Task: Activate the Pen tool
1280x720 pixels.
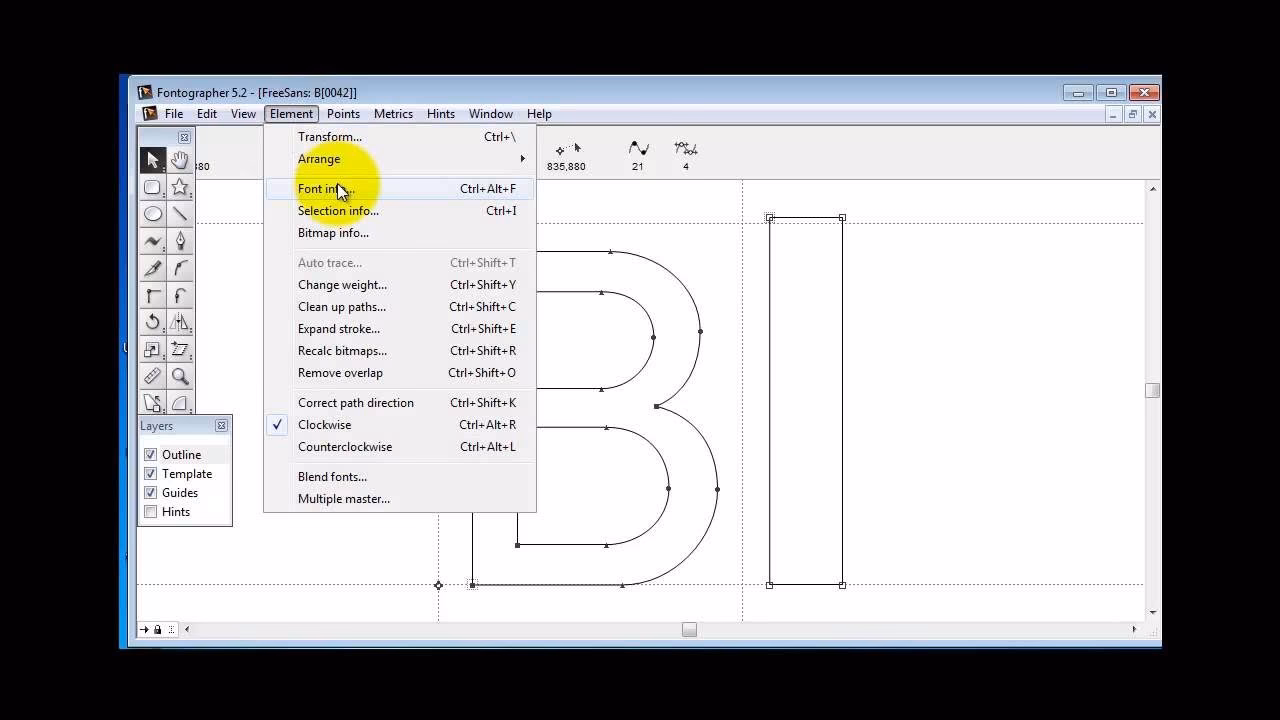Action: point(181,241)
